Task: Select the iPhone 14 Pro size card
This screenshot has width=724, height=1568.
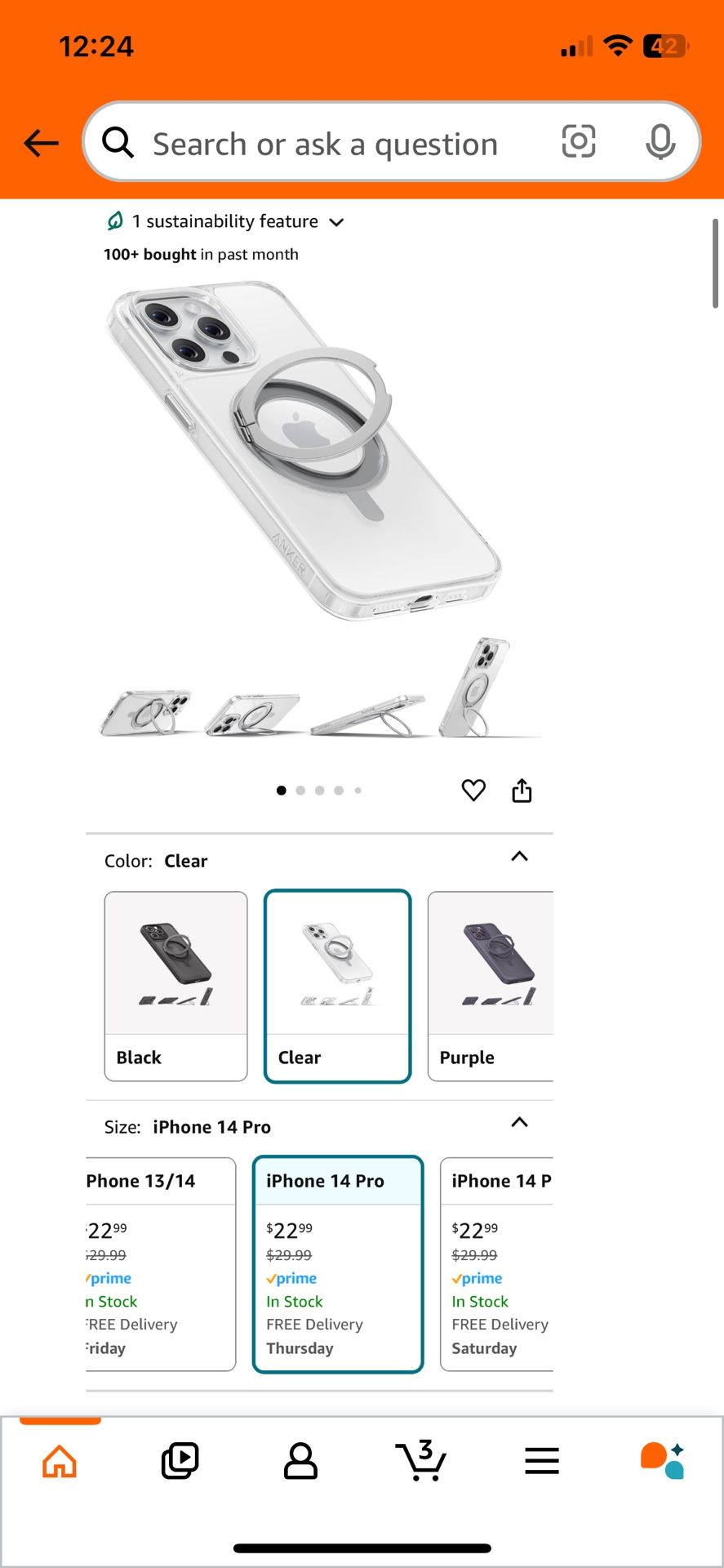Action: [338, 1263]
